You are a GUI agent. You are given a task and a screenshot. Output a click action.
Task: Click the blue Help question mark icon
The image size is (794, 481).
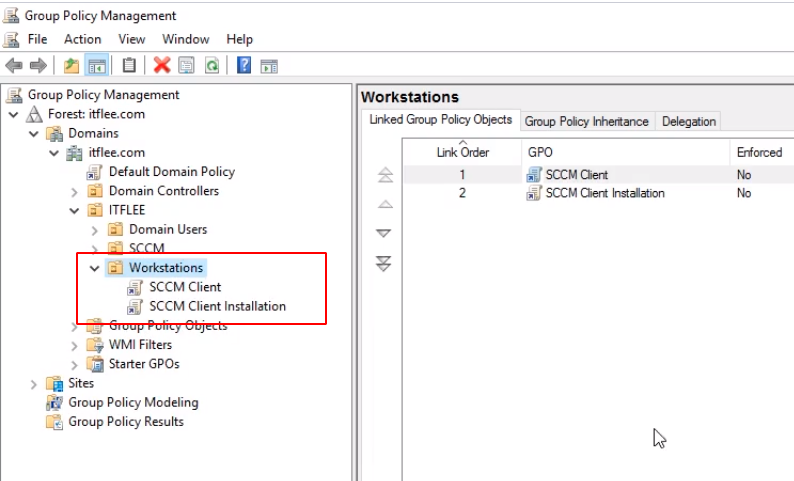[x=244, y=65]
